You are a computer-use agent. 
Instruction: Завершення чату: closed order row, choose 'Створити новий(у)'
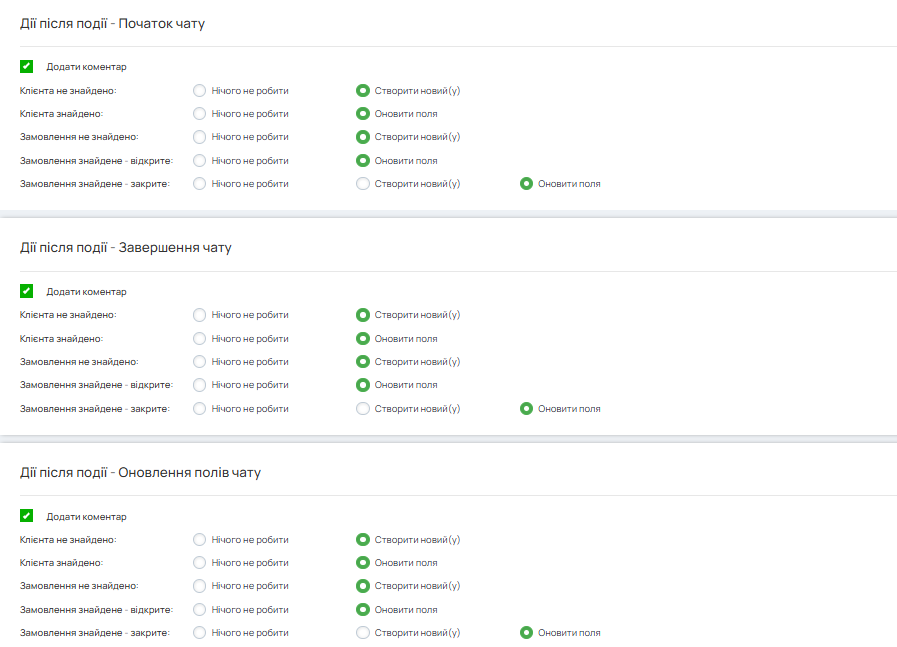click(363, 409)
